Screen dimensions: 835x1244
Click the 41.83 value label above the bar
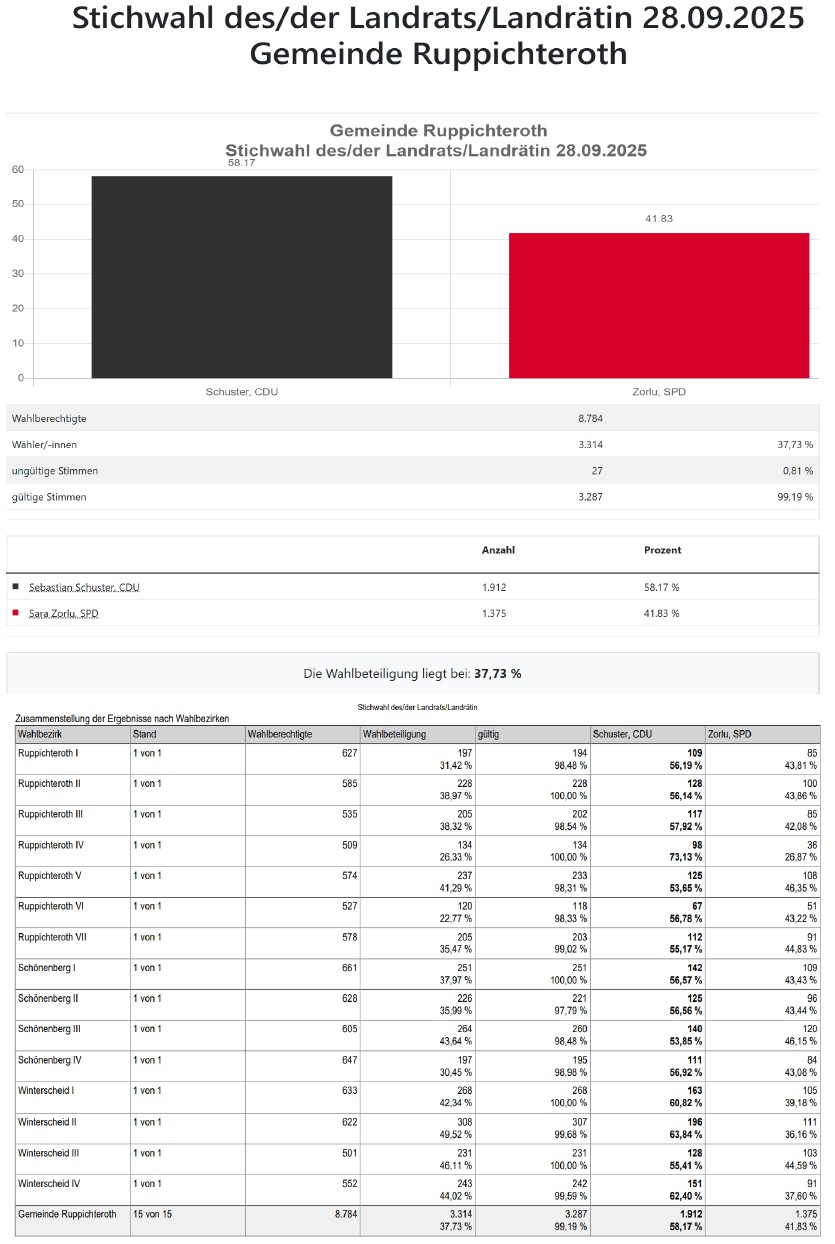(x=659, y=219)
